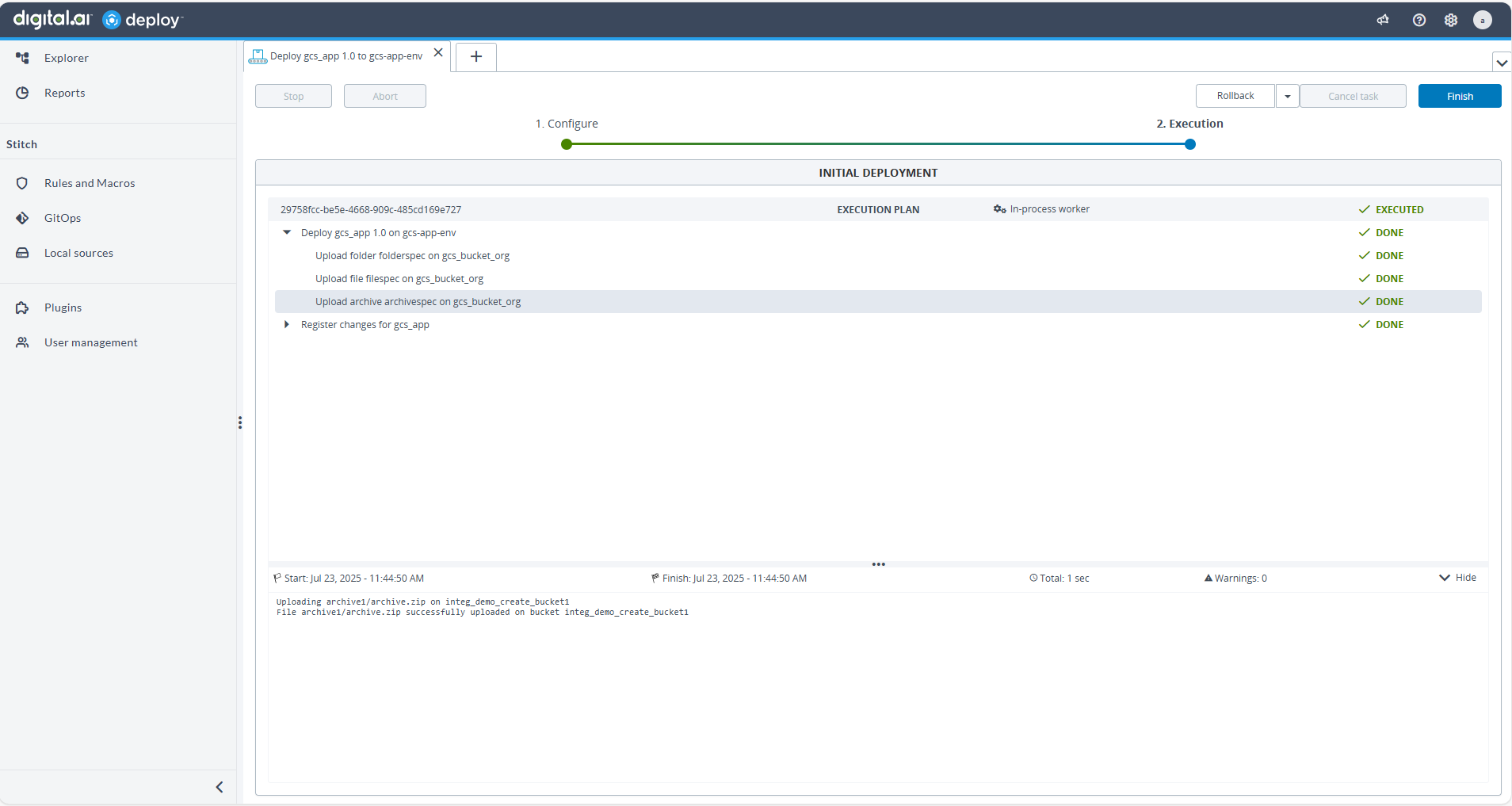Click the 'In-process worker' text
Image resolution: width=1512 pixels, height=806 pixels.
tap(1049, 209)
